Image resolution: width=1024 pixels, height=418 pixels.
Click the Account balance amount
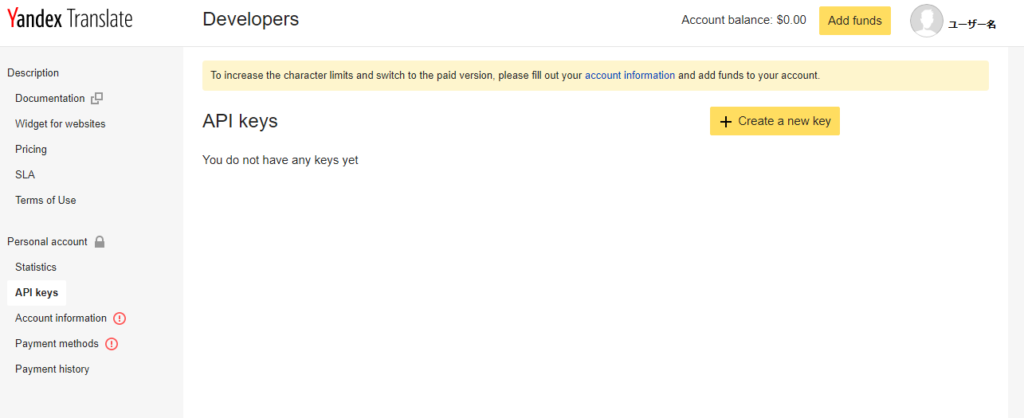(791, 20)
